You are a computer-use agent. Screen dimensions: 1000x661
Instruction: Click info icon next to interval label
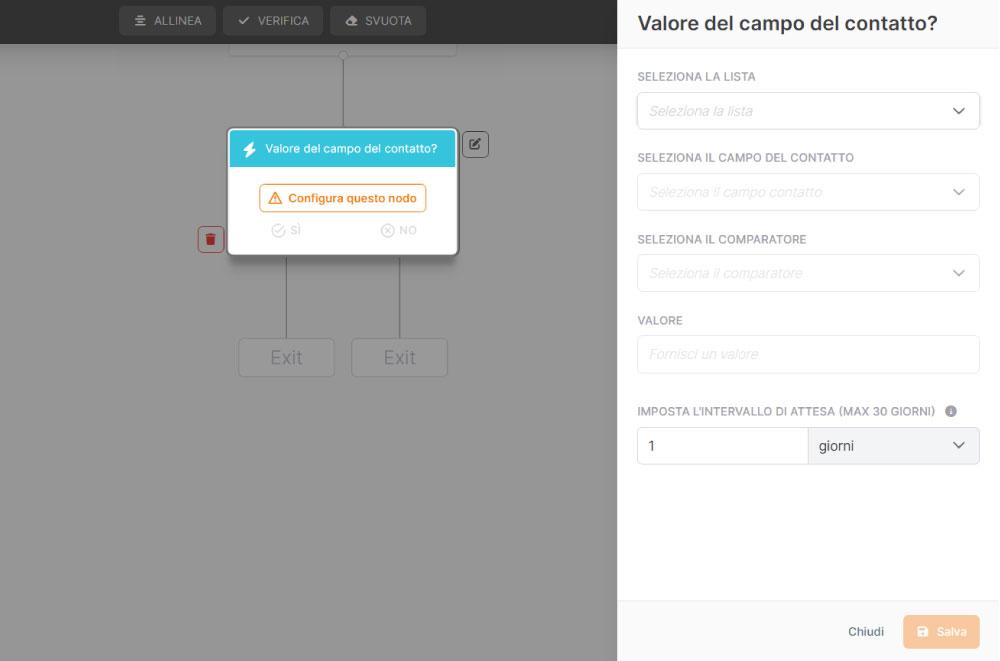951,412
